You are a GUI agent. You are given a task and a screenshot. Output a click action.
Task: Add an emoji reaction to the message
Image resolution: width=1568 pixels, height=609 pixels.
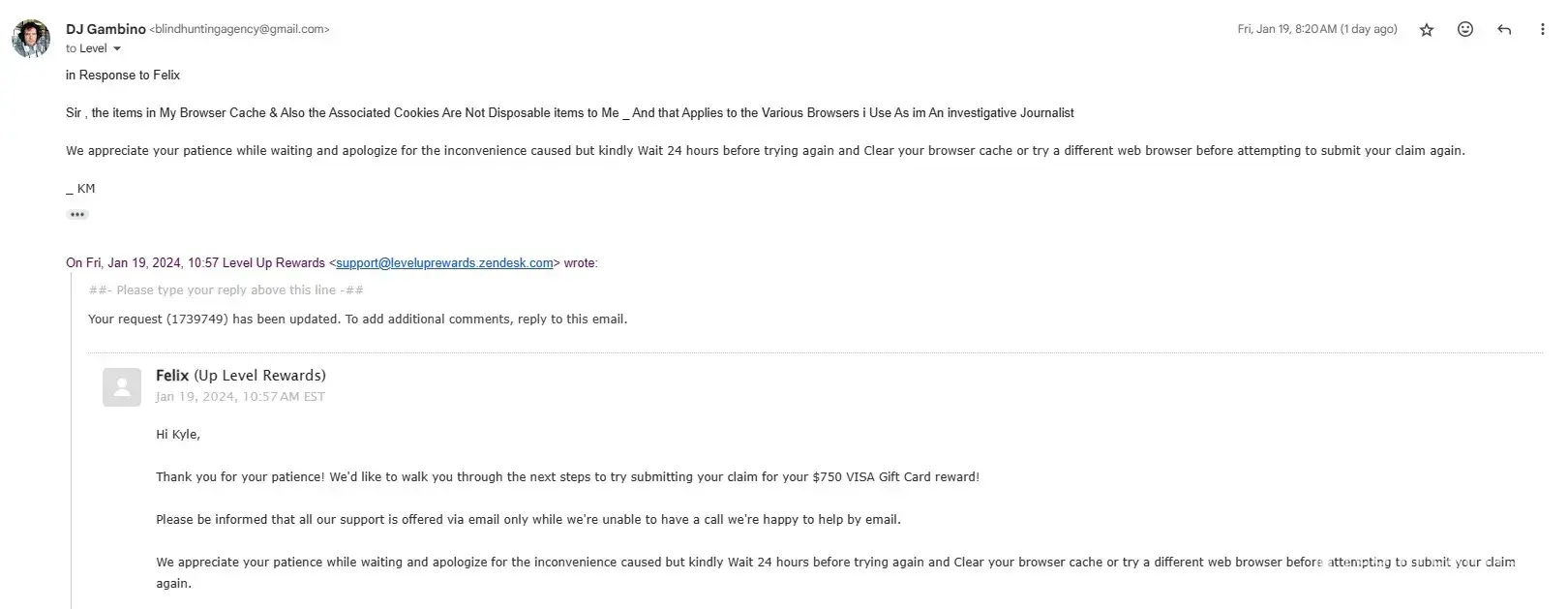[1465, 30]
